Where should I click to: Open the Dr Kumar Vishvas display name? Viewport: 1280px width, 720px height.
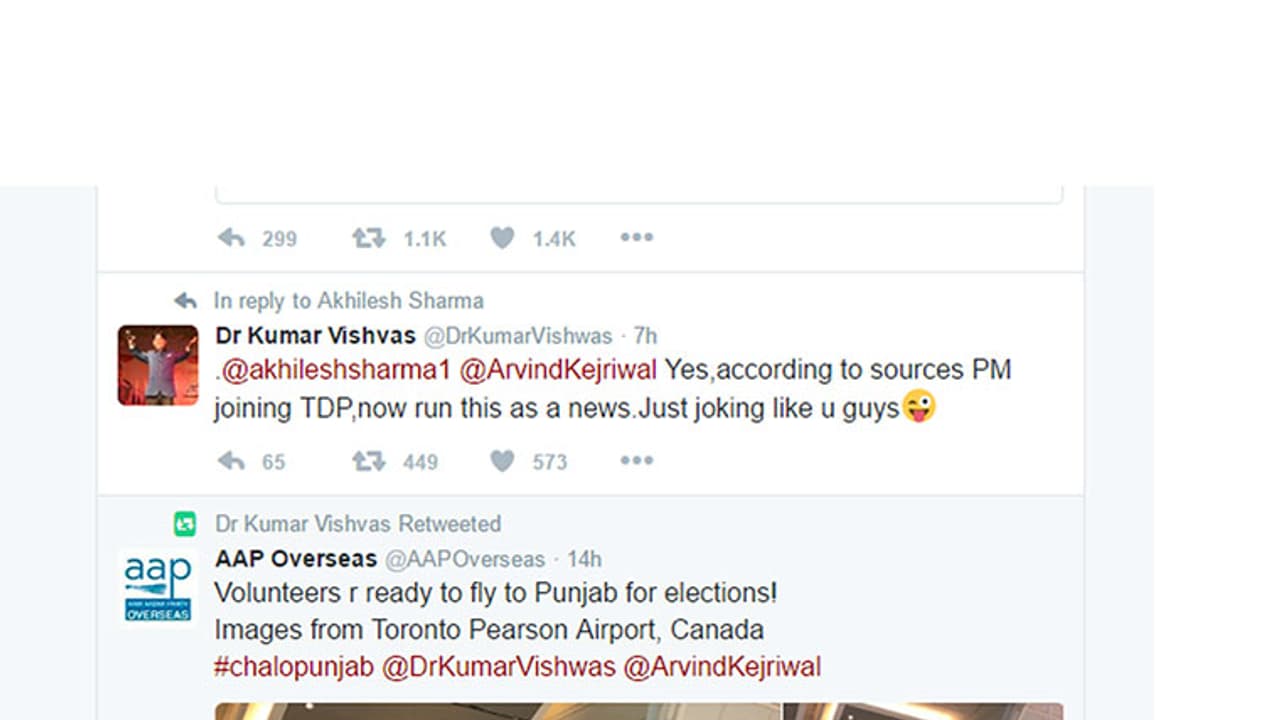(315, 336)
